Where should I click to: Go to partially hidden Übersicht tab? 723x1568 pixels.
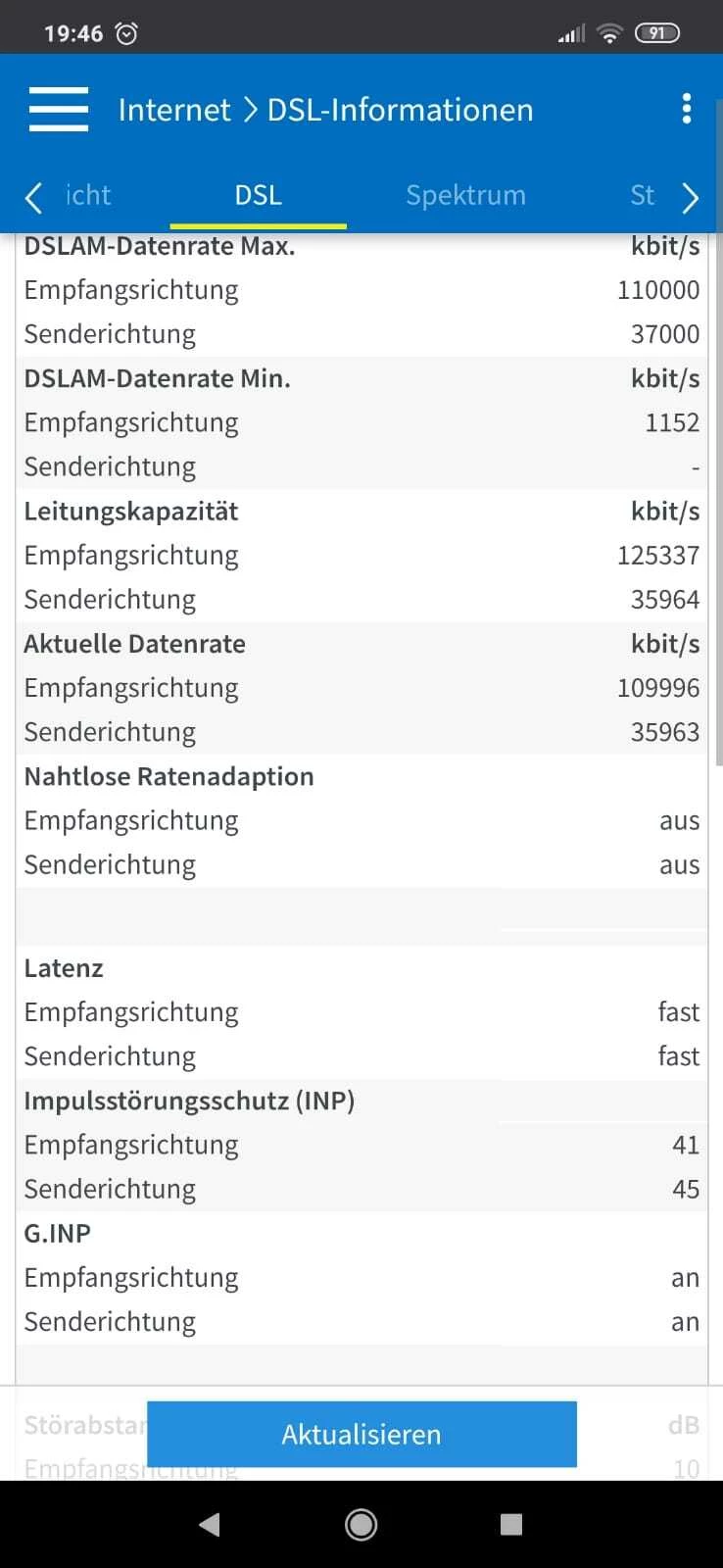88,195
